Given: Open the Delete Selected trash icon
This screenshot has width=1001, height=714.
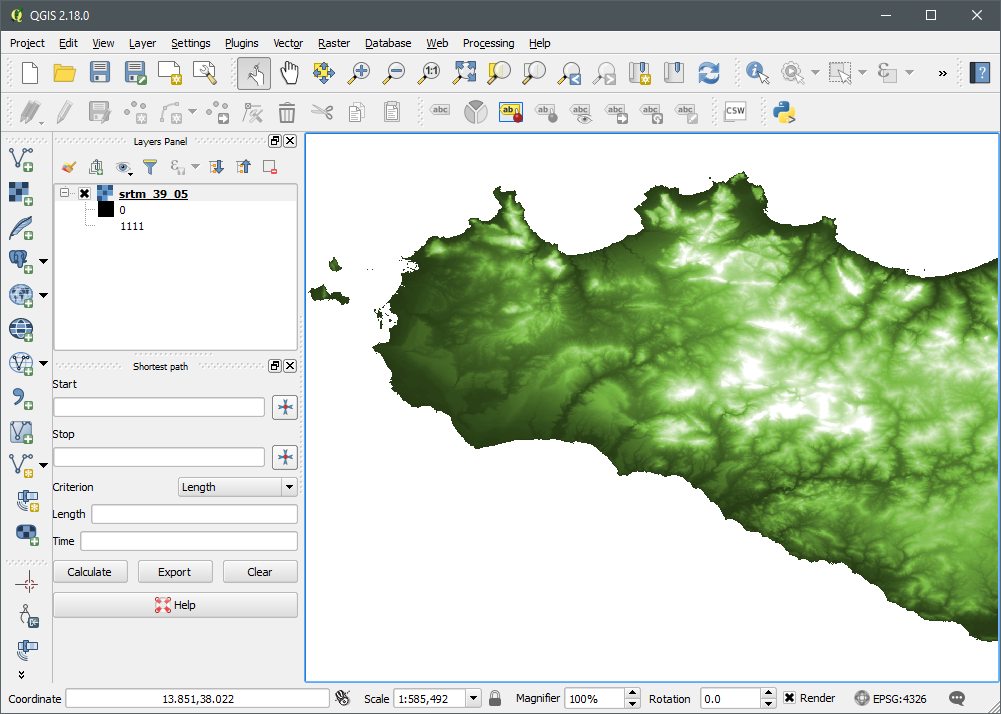Looking at the screenshot, I should pos(287,112).
